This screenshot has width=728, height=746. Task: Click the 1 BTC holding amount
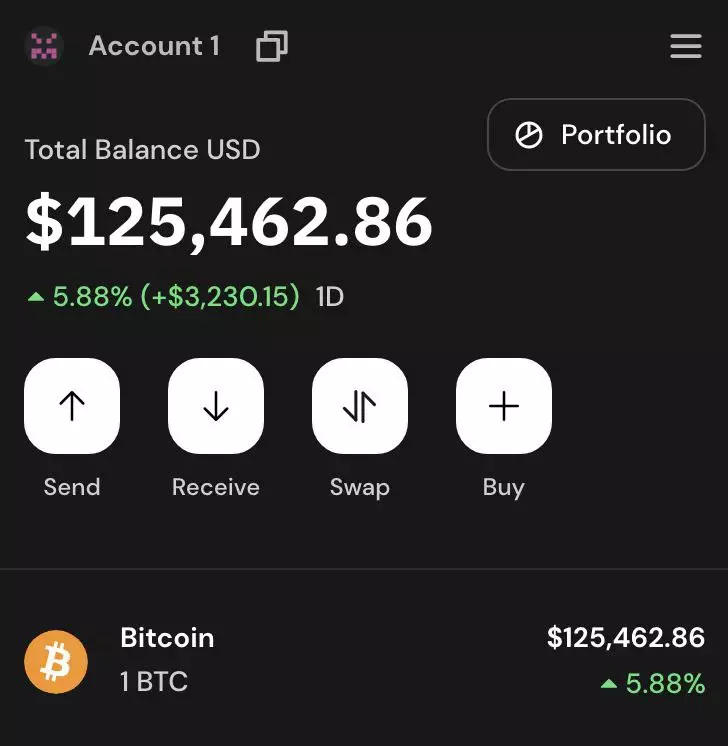(154, 682)
